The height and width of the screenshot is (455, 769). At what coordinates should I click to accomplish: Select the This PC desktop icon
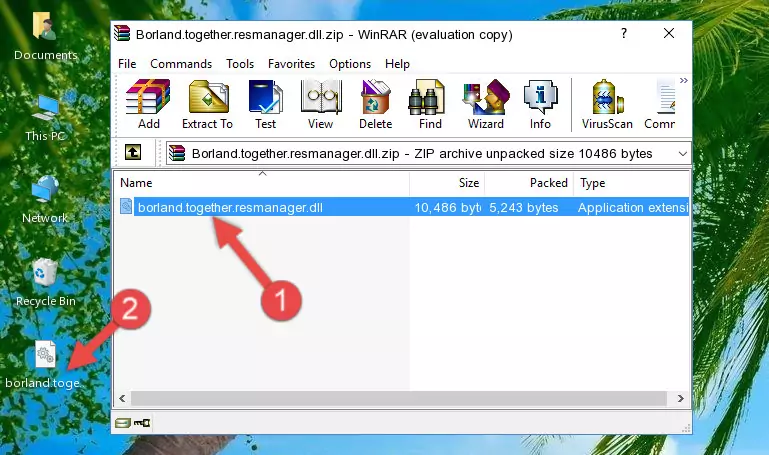tap(46, 118)
